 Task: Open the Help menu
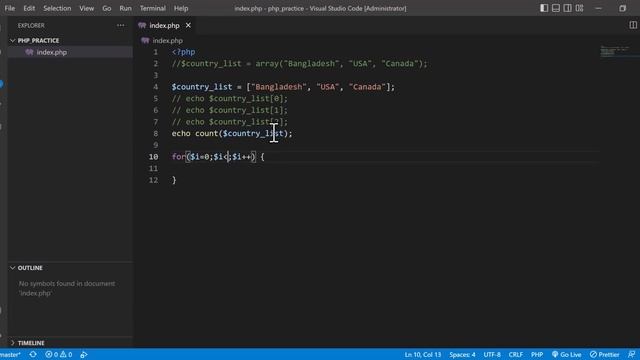tap(181, 8)
